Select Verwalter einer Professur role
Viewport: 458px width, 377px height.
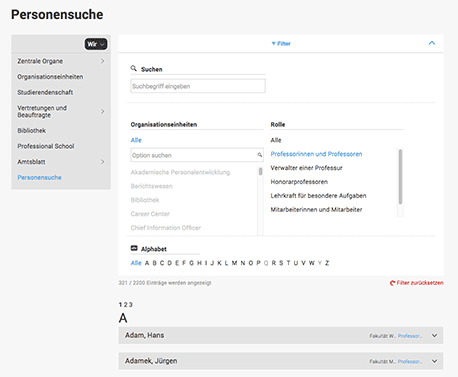306,168
